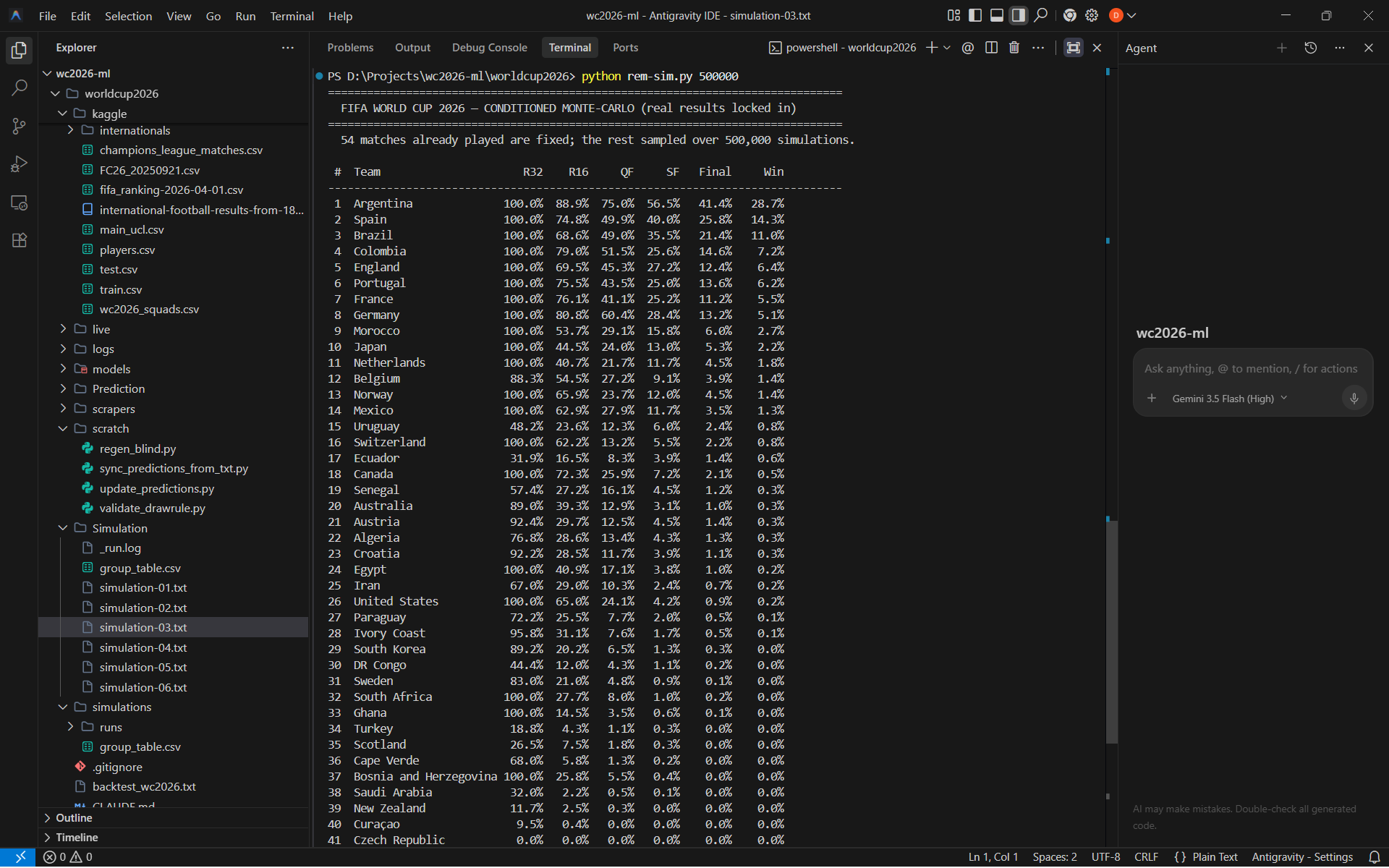
Task: Open Run and Debug view
Action: [x=20, y=164]
